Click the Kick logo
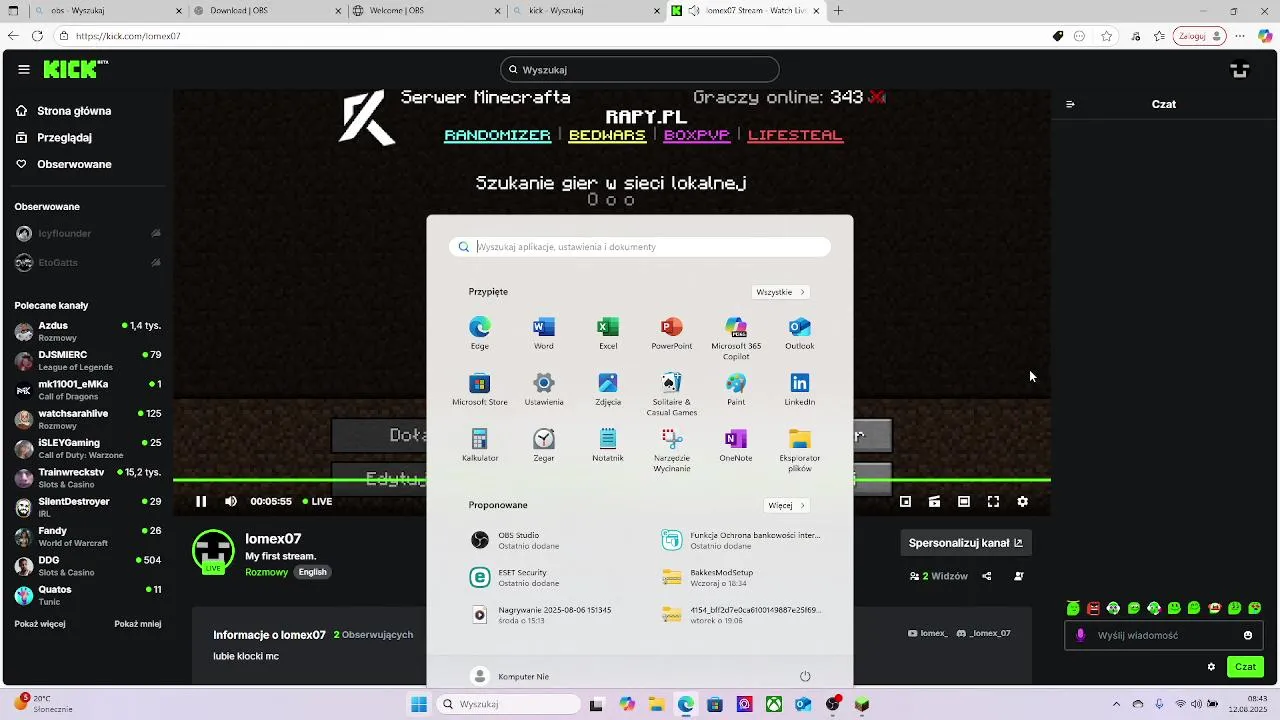The width and height of the screenshot is (1280, 720). [75, 69]
